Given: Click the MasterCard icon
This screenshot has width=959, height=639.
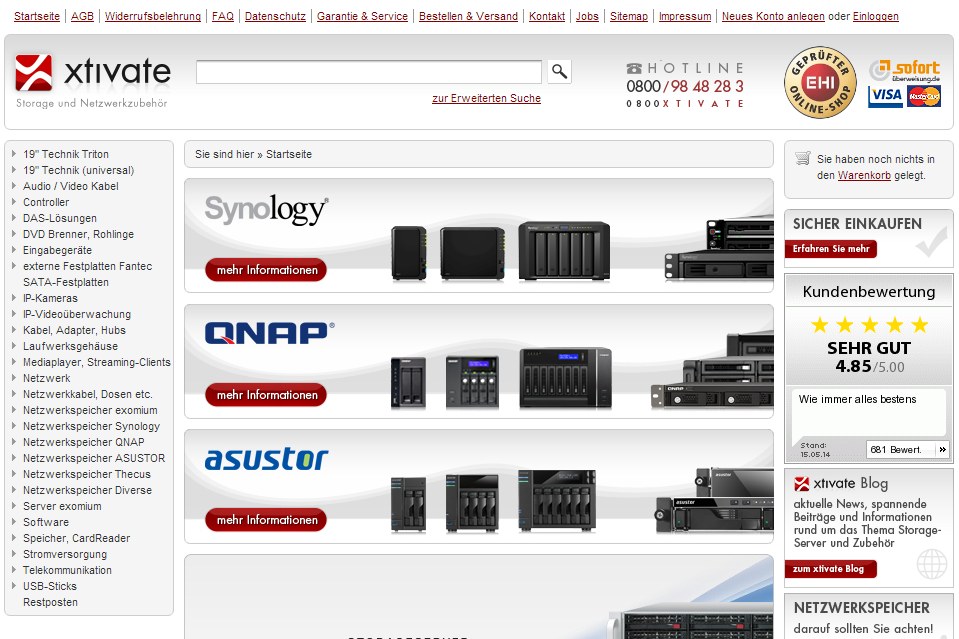Looking at the screenshot, I should coord(924,96).
